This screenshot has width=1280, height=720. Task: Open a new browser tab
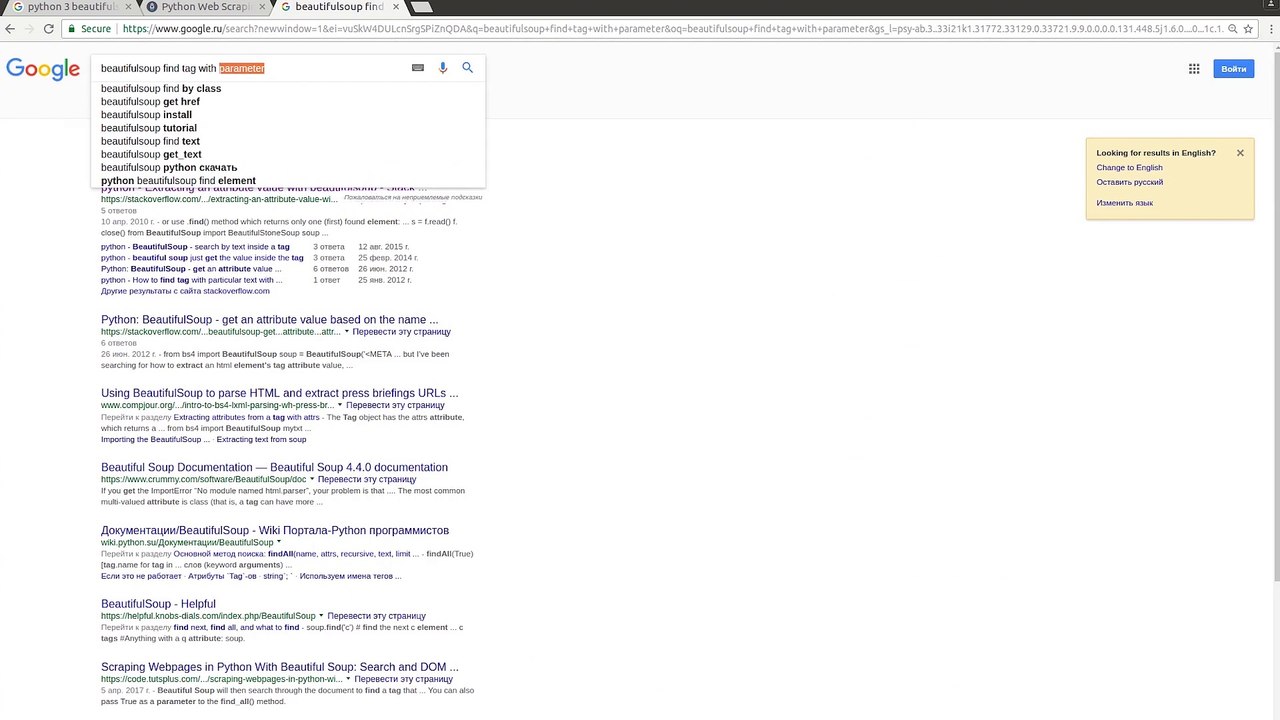click(421, 7)
